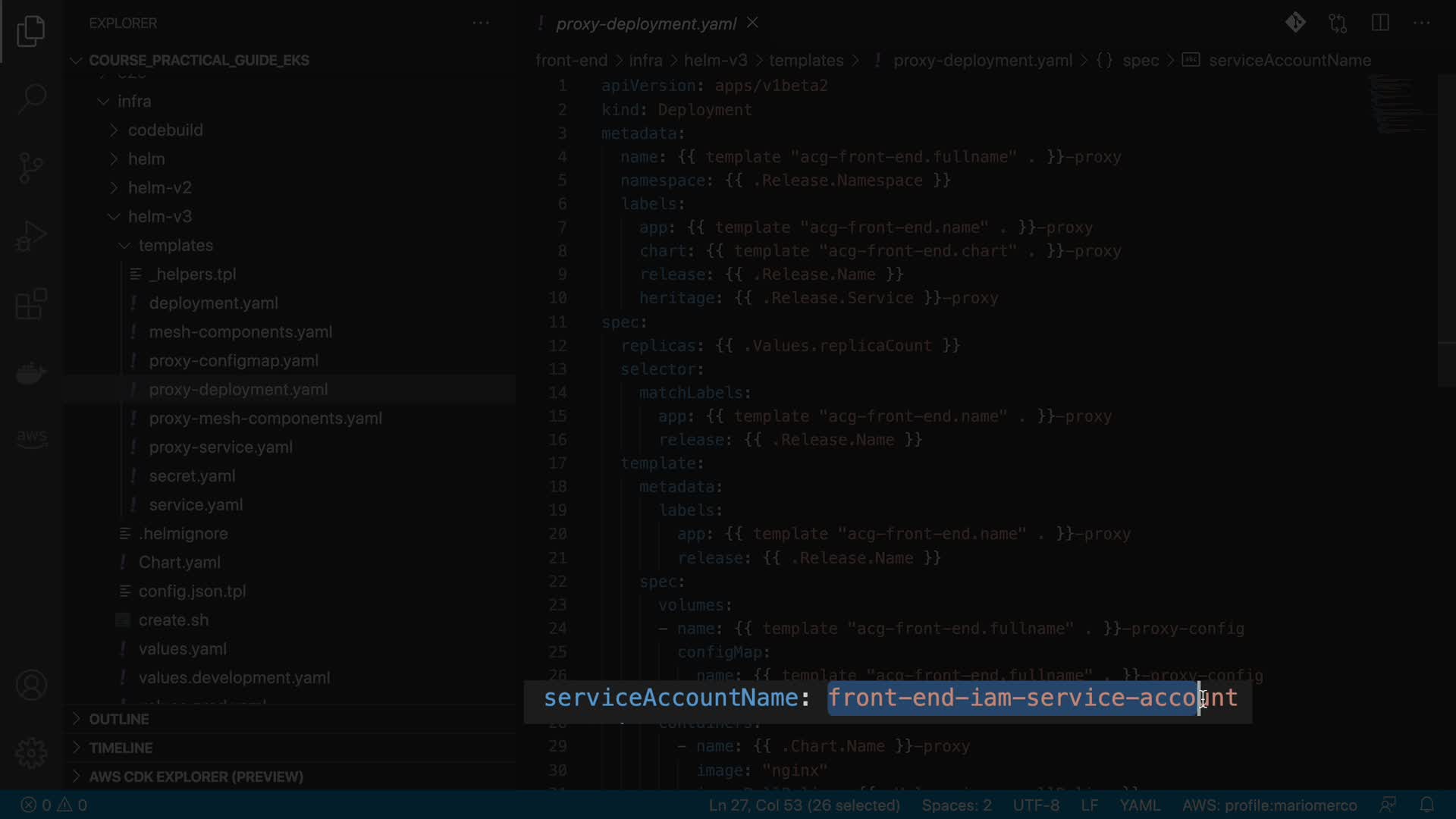Expand the OUTLINE section
Screen dimensions: 1456x819
click(x=118, y=719)
